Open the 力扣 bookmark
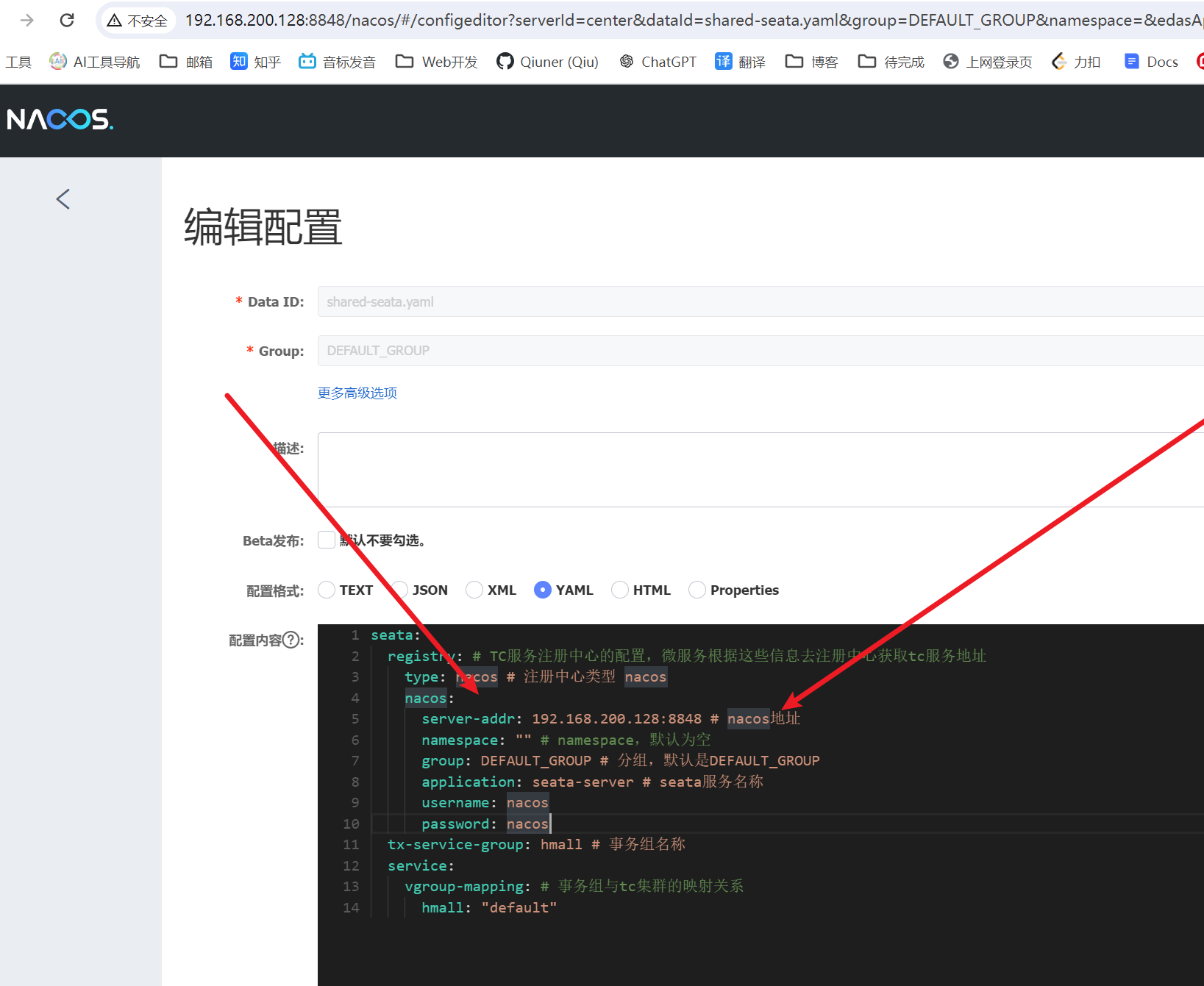The height and width of the screenshot is (986, 1204). (x=1076, y=62)
